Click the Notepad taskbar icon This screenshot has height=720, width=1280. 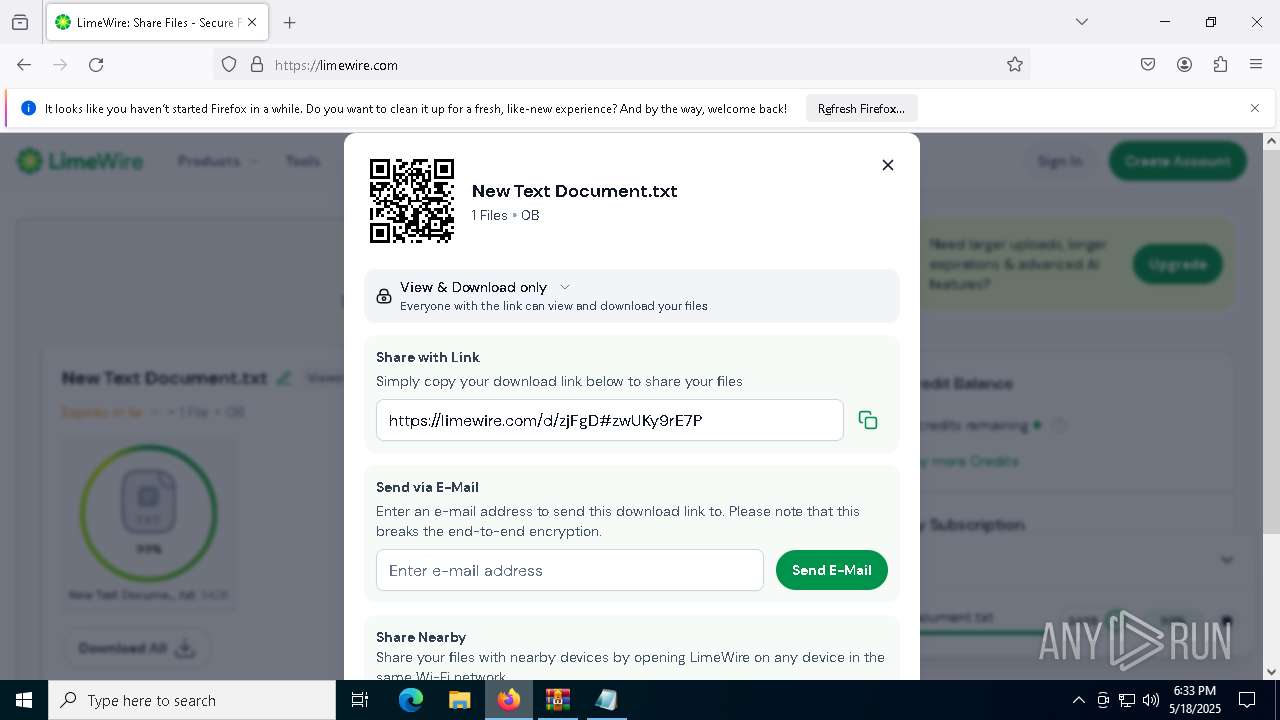point(606,700)
